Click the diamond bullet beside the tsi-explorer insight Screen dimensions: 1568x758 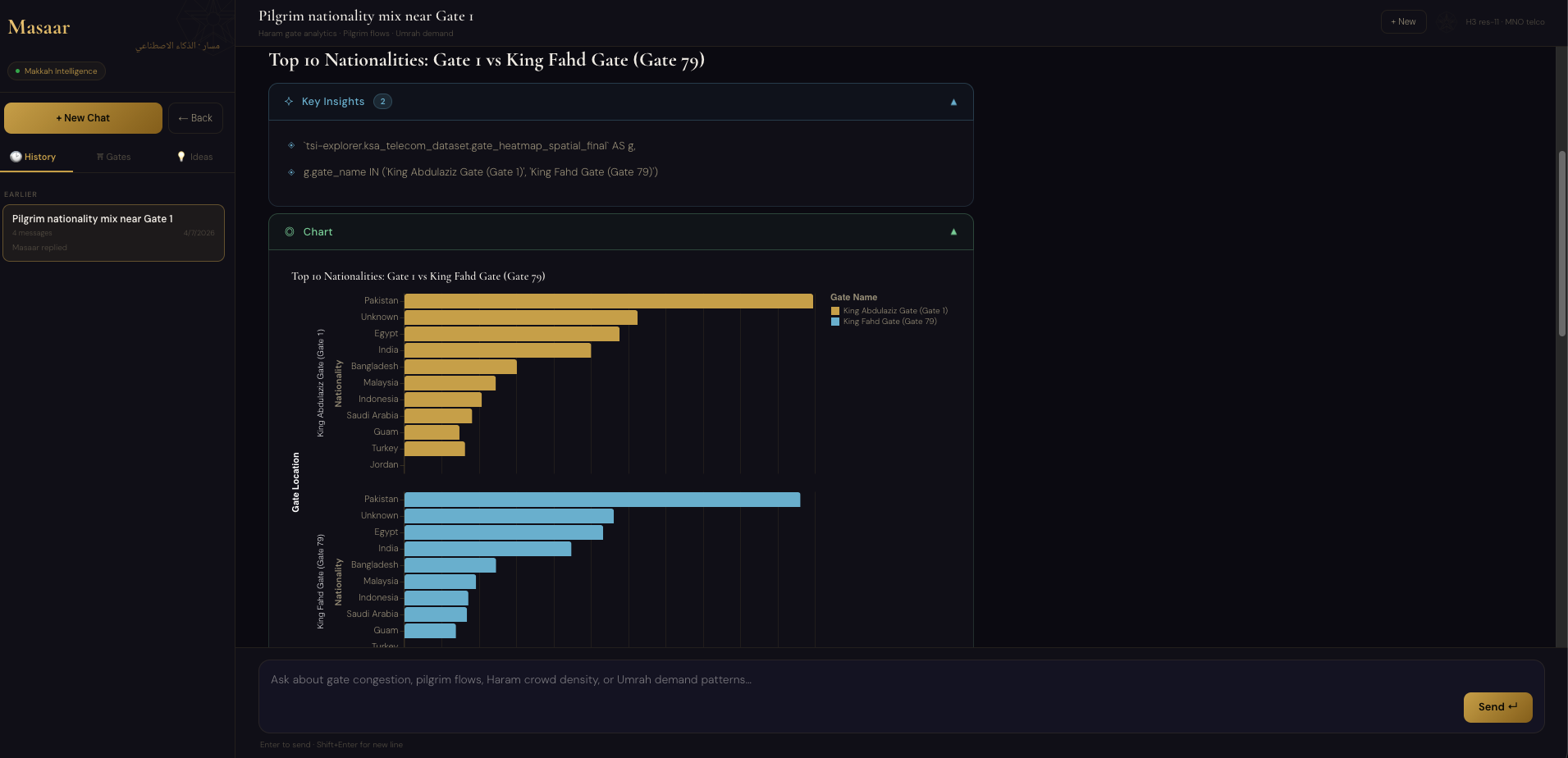click(x=291, y=145)
